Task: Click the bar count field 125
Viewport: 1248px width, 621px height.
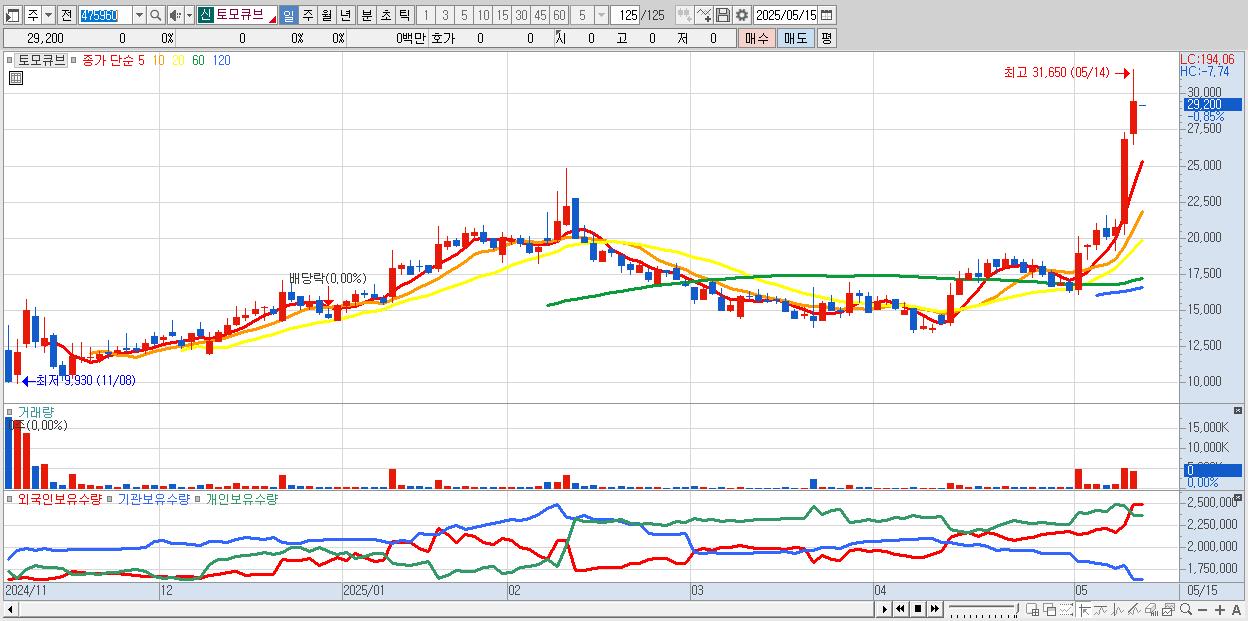Action: pos(625,15)
